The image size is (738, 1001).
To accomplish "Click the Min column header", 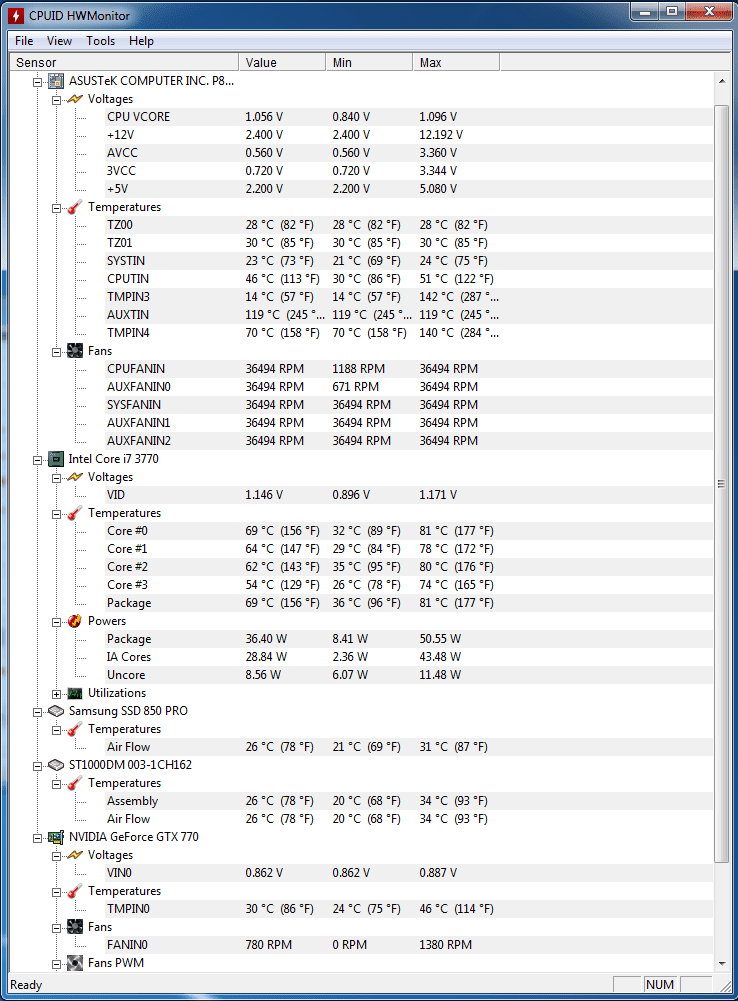I will coord(369,62).
